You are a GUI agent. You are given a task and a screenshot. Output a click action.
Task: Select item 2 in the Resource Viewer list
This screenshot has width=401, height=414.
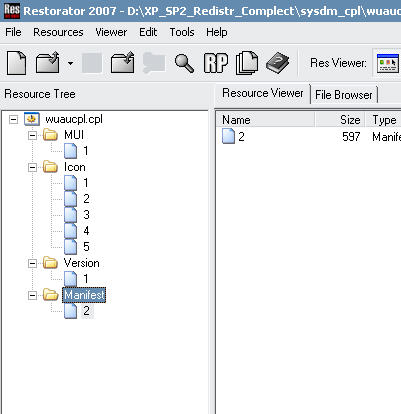[241, 137]
